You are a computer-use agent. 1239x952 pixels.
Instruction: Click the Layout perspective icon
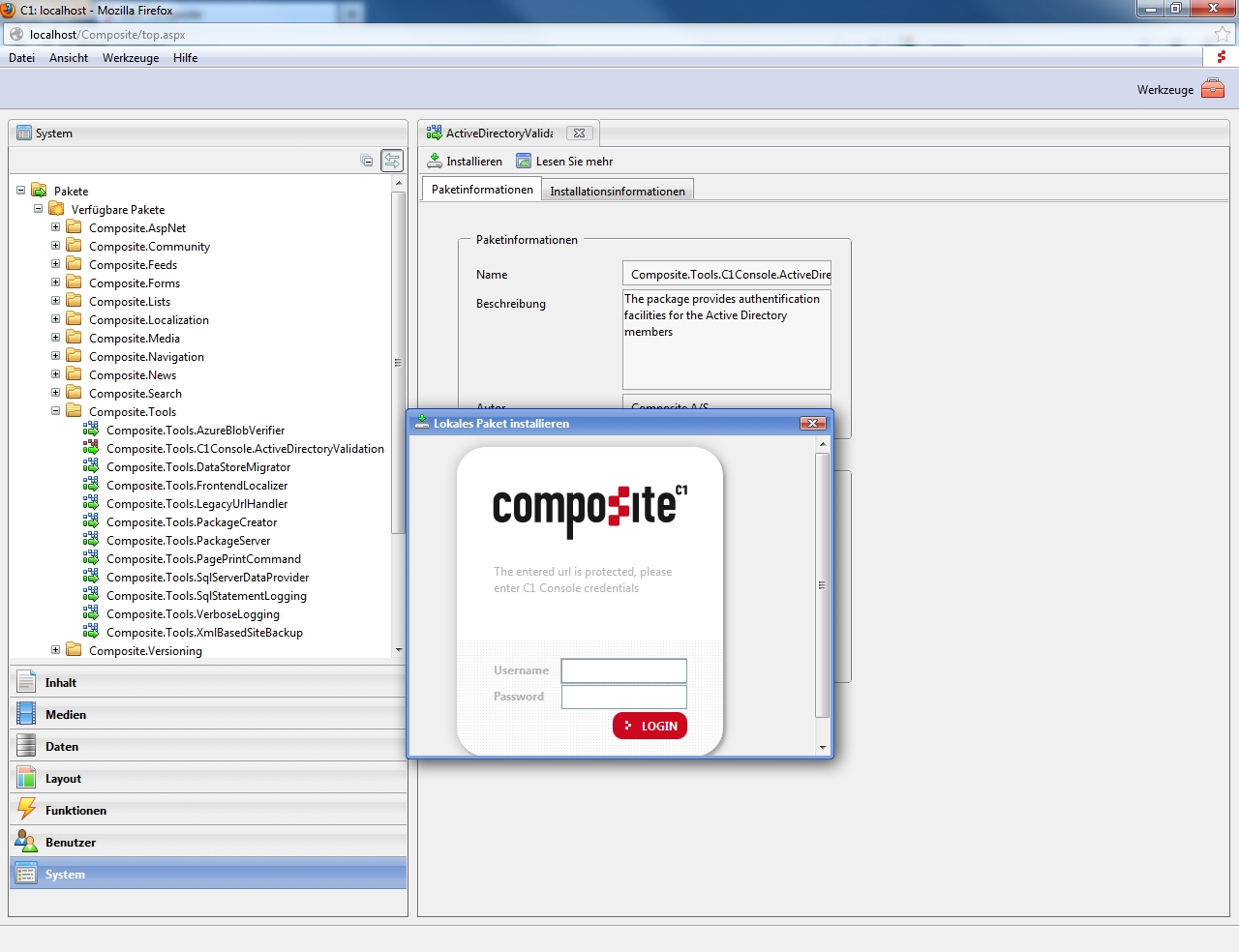[x=26, y=778]
